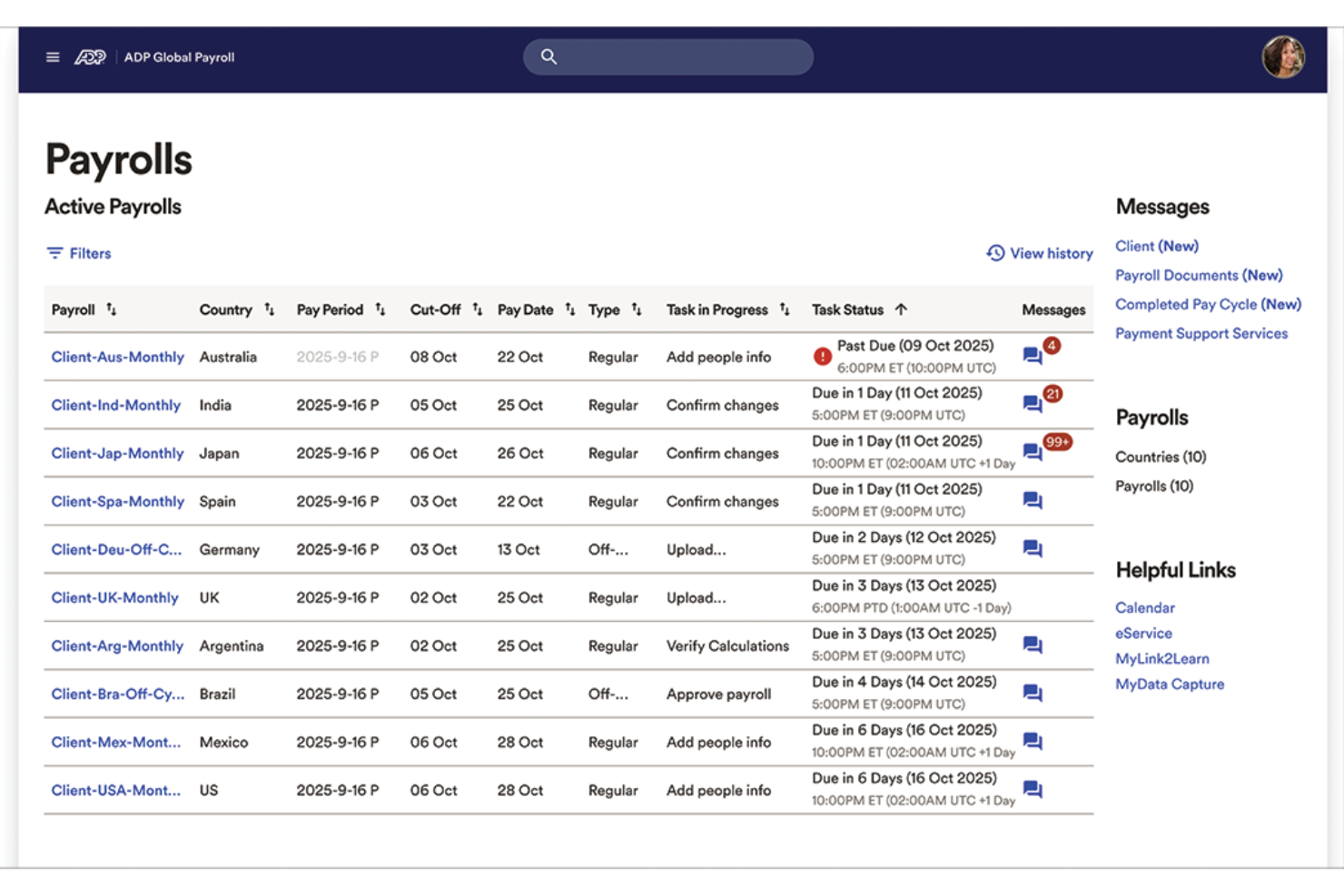Open messages for Client-Spa-Monthly row
The width and height of the screenshot is (1344, 896).
click(1033, 500)
